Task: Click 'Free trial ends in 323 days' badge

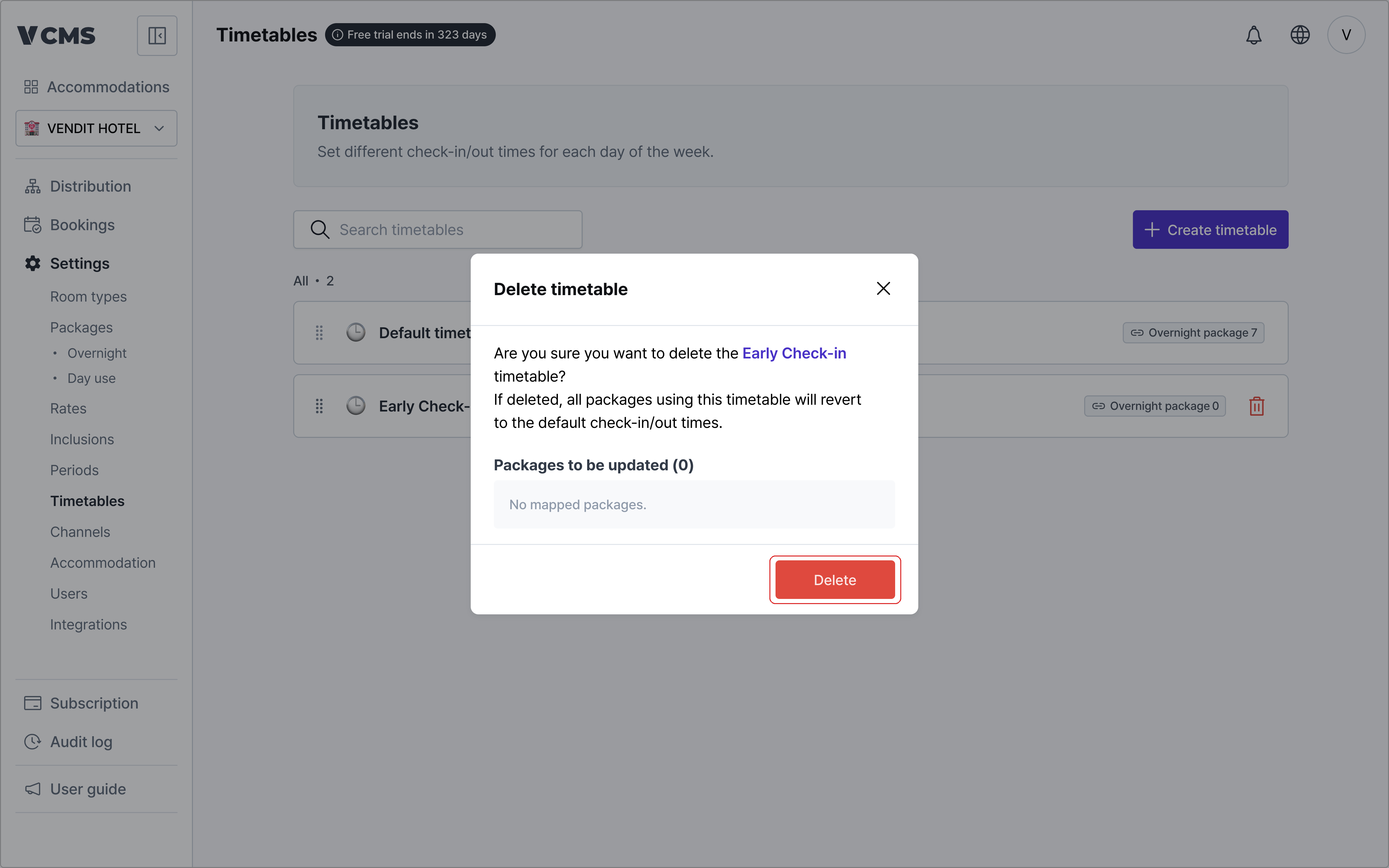Action: (x=410, y=35)
